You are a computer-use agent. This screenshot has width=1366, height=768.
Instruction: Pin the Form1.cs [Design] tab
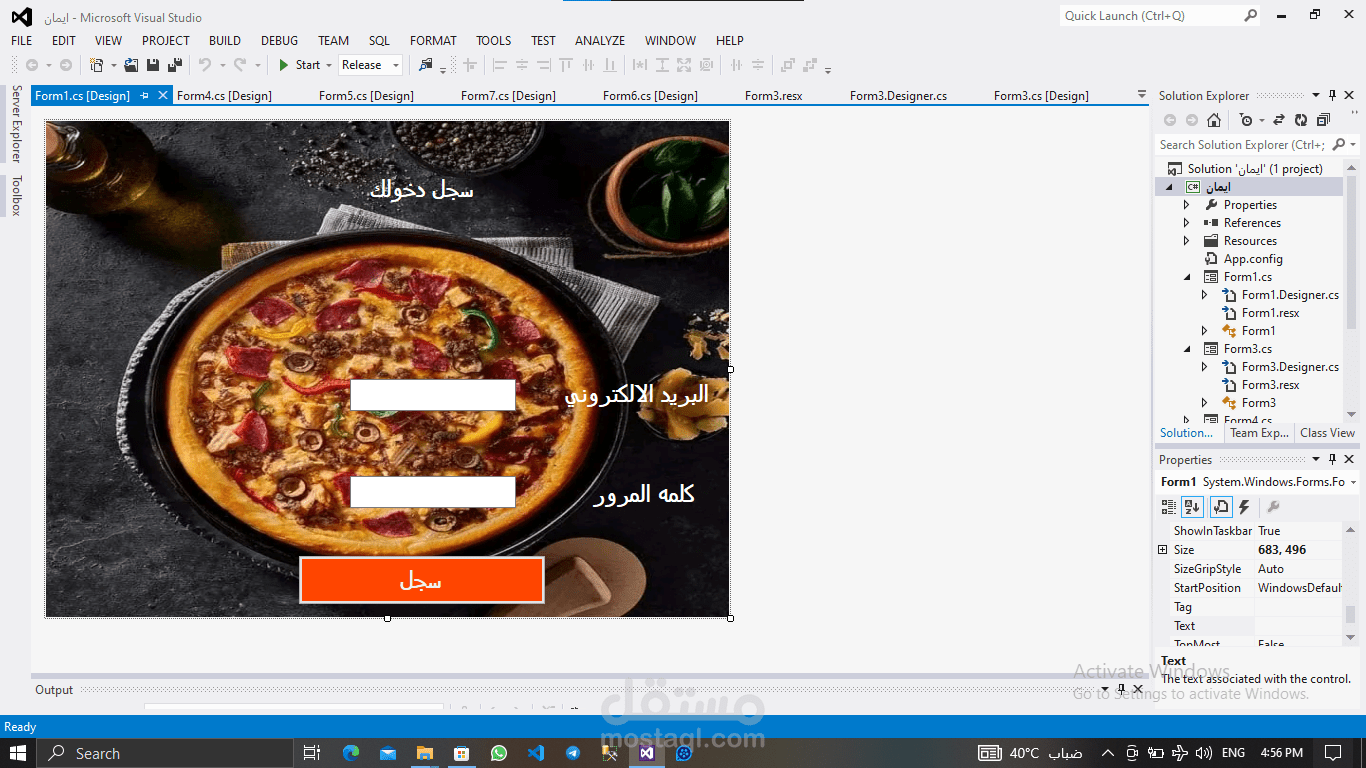pyautogui.click(x=145, y=96)
